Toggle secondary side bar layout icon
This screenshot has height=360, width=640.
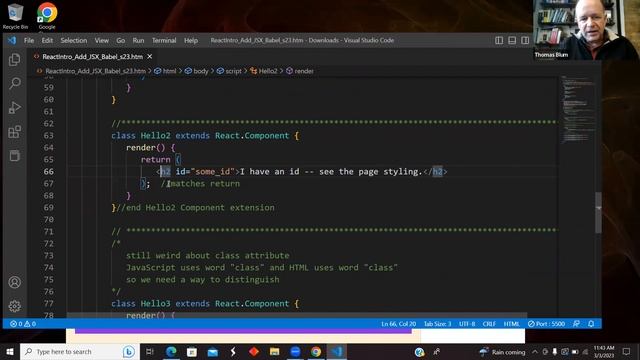tap(525, 40)
